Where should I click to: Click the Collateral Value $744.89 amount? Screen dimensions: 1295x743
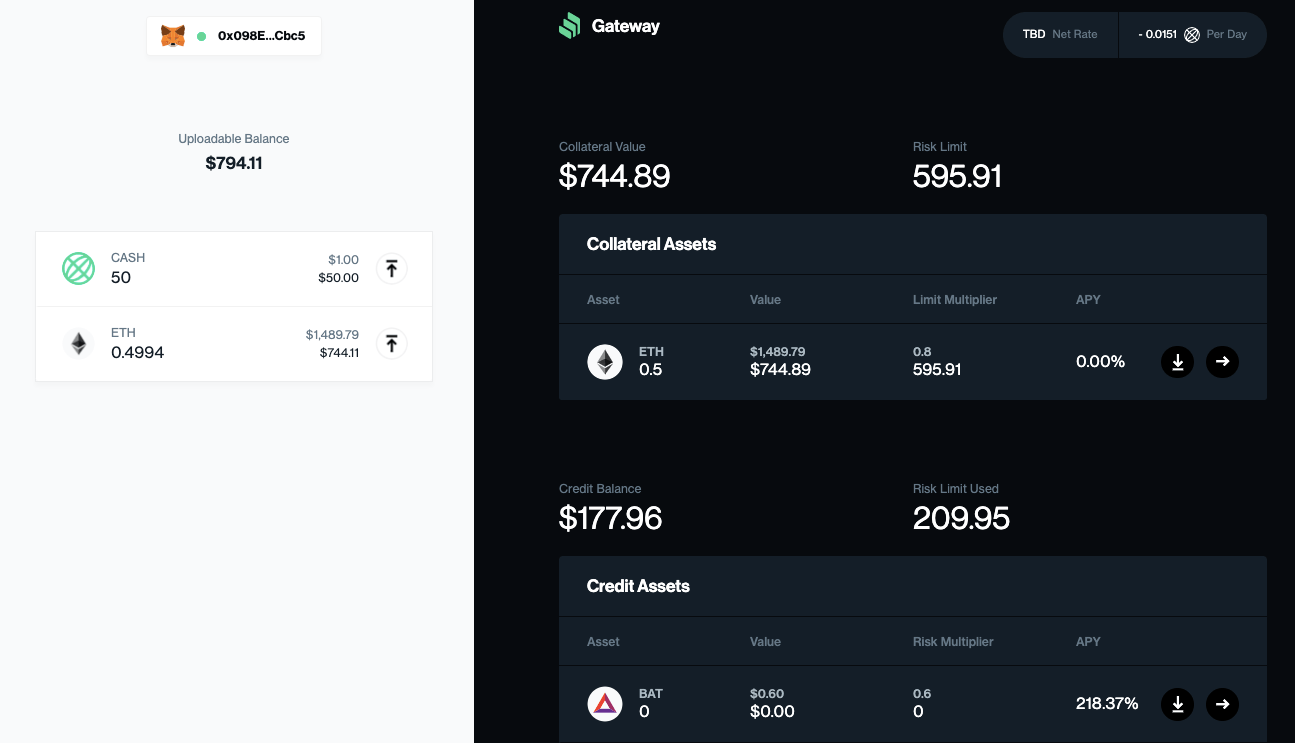pyautogui.click(x=614, y=176)
